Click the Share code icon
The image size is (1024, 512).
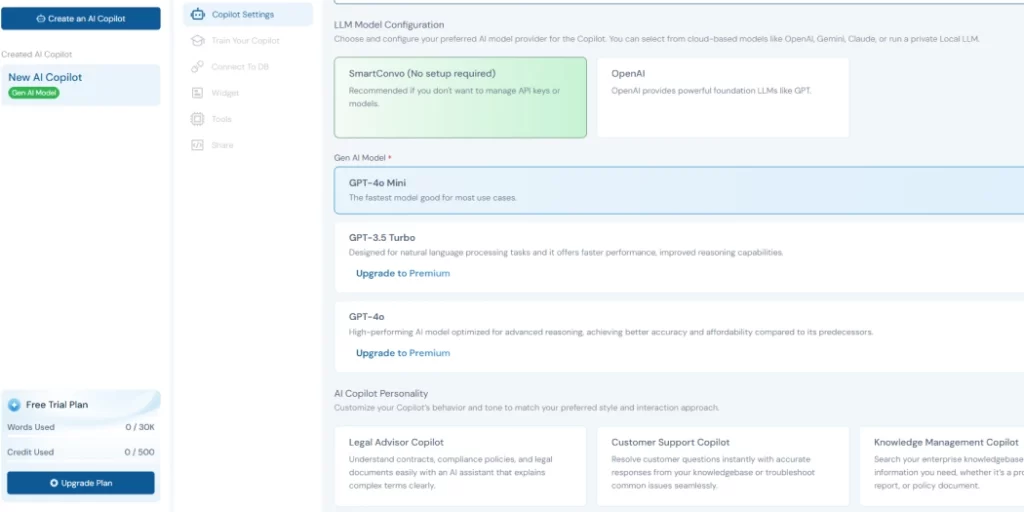[x=197, y=145]
